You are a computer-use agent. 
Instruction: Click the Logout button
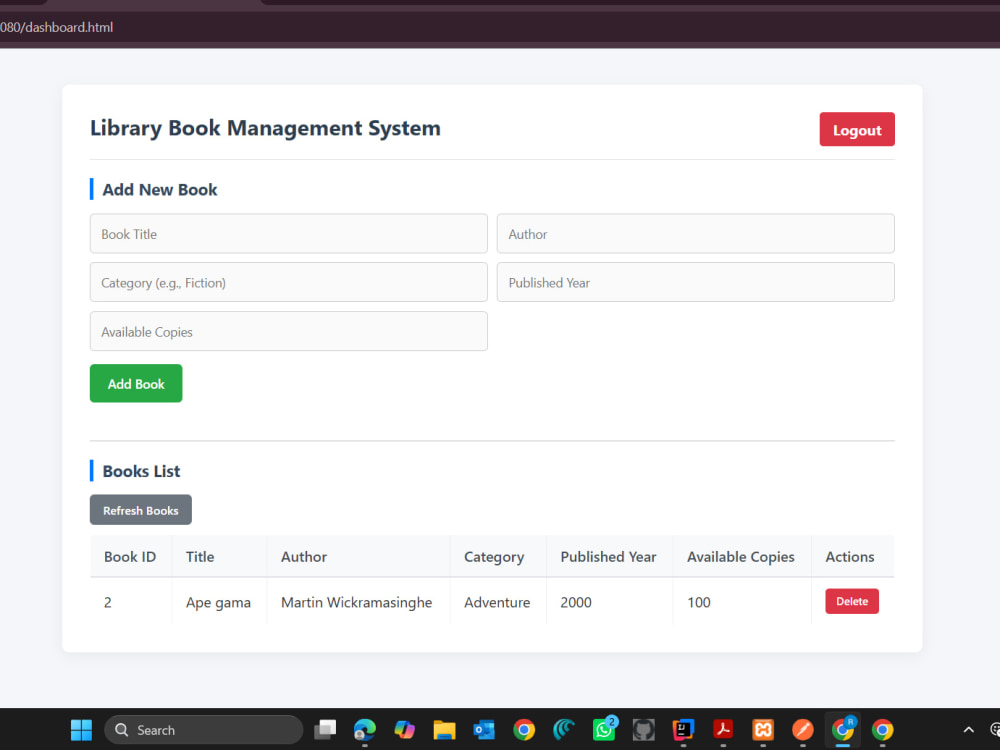tap(857, 129)
